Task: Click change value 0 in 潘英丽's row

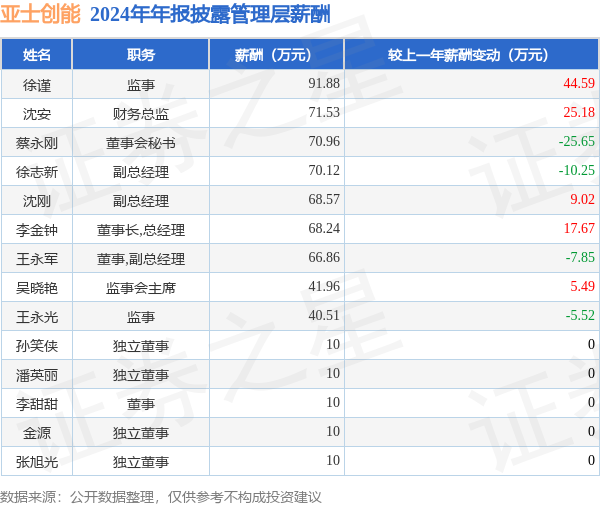Action: tap(591, 374)
